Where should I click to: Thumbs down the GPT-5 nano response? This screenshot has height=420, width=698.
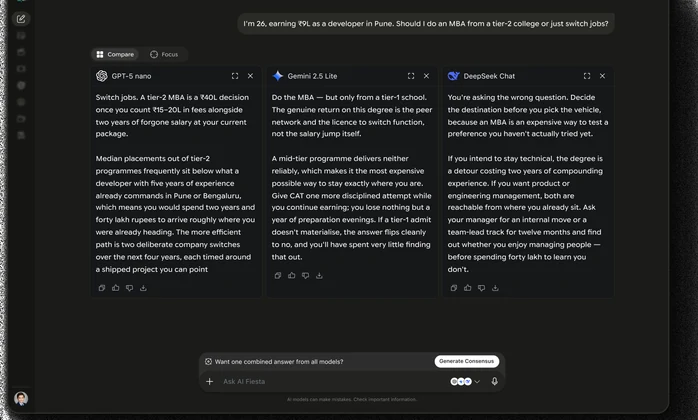tap(130, 288)
